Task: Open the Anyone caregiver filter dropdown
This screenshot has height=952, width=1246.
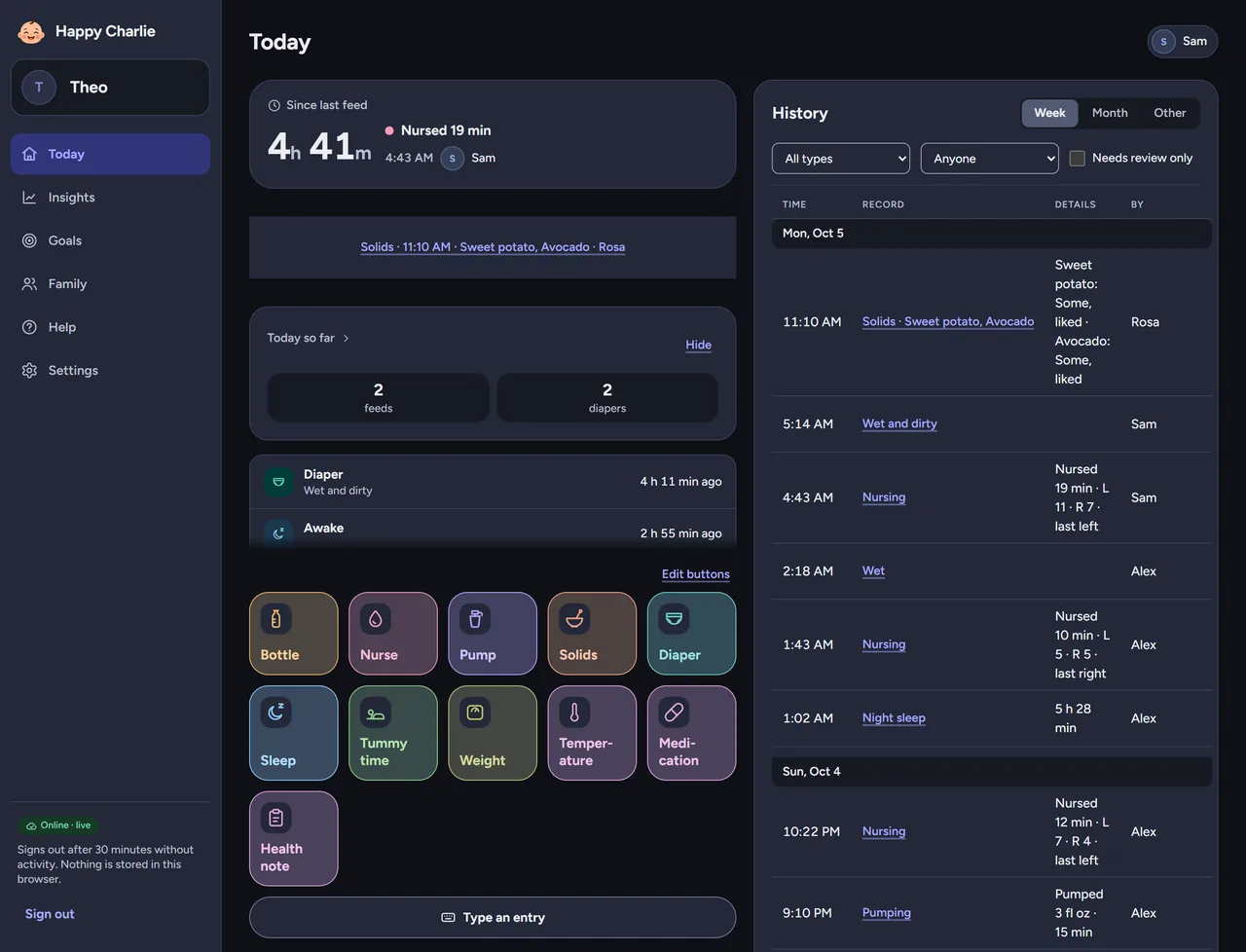Action: 990,159
